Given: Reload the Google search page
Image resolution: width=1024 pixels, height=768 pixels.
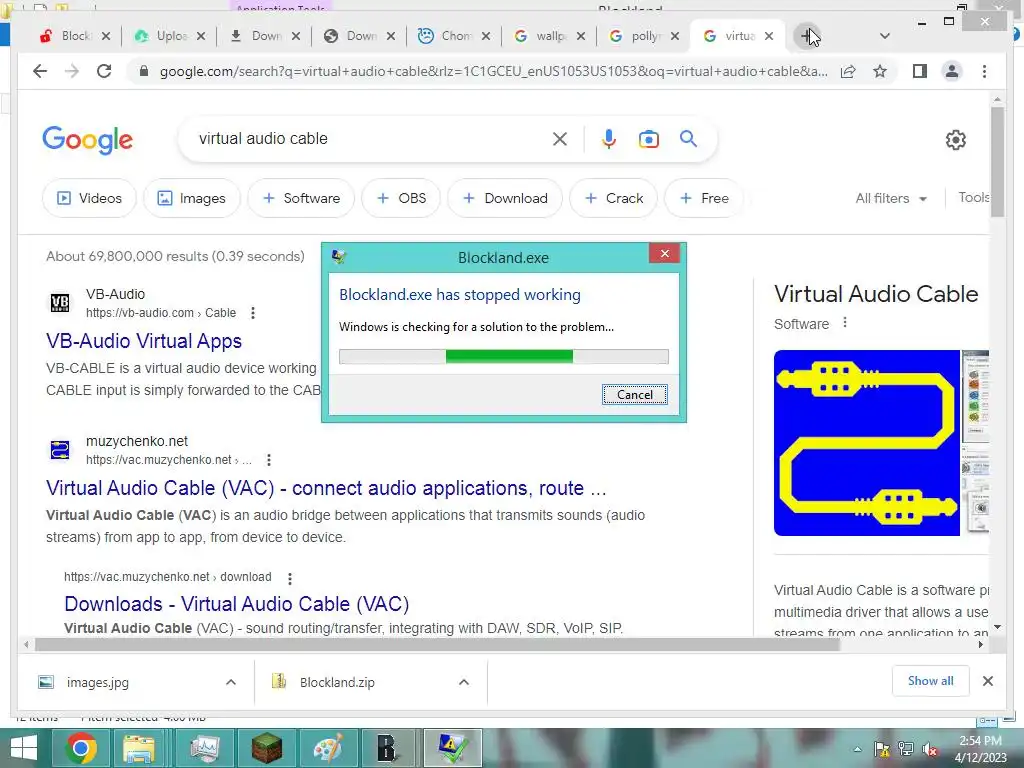Looking at the screenshot, I should point(104,71).
